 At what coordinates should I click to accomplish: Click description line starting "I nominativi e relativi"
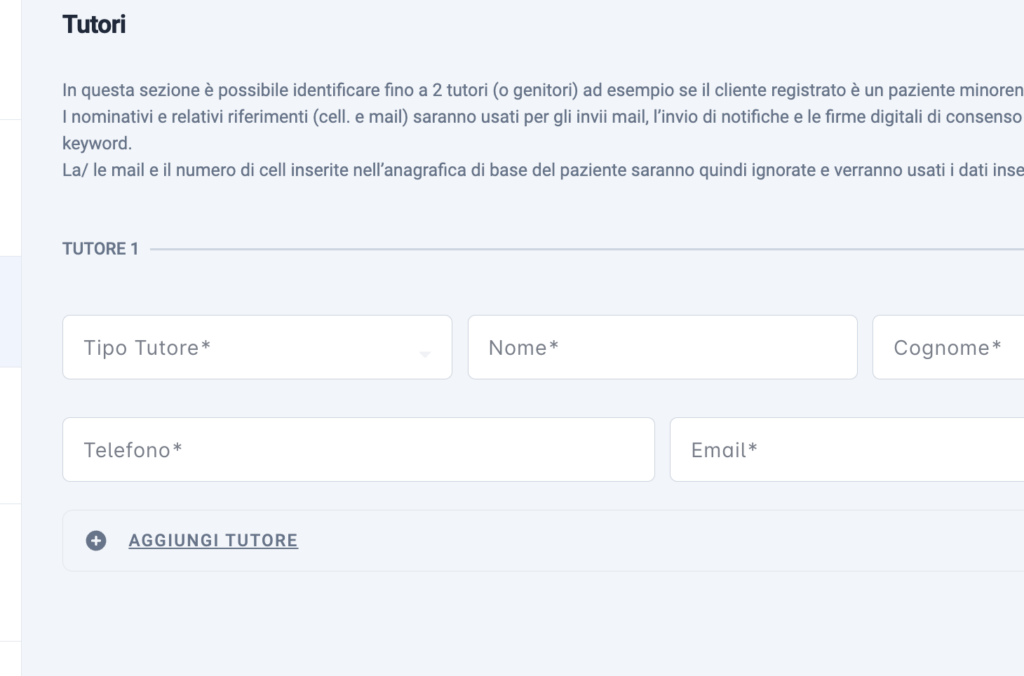coord(543,117)
